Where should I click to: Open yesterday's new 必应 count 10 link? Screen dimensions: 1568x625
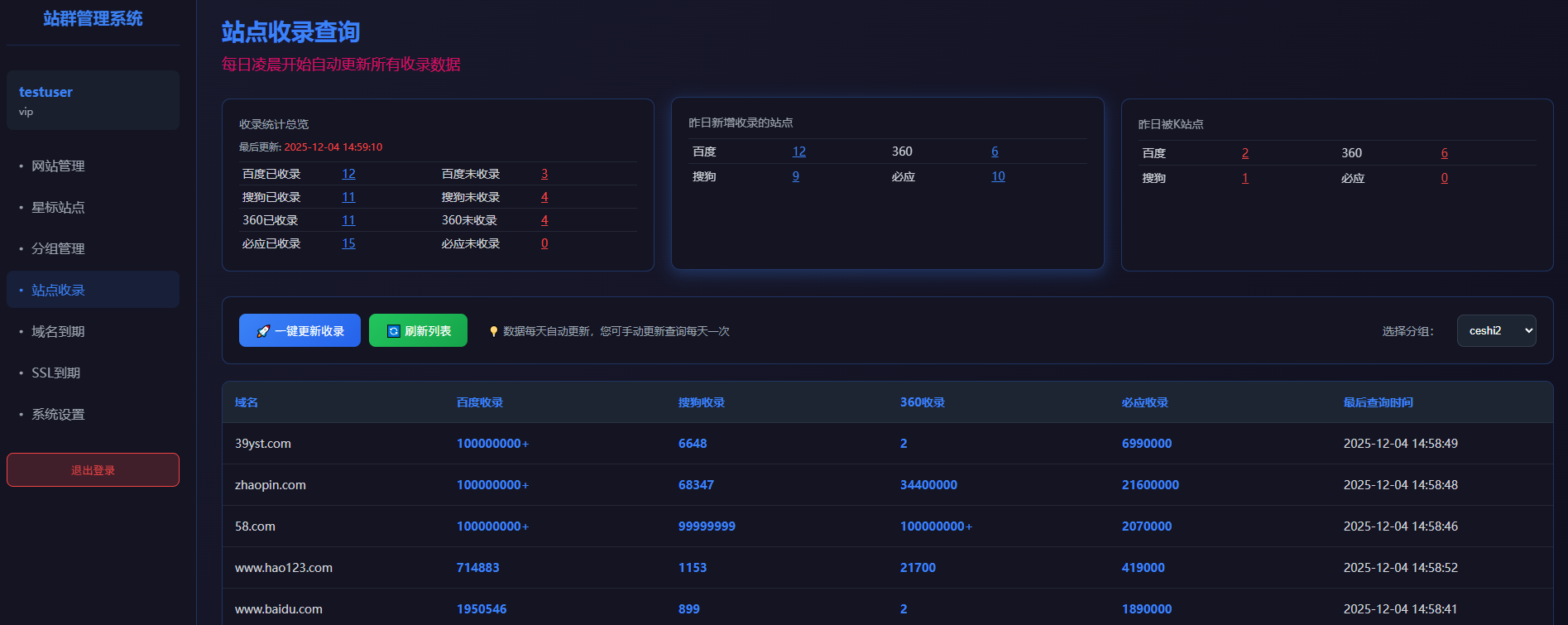pos(998,176)
